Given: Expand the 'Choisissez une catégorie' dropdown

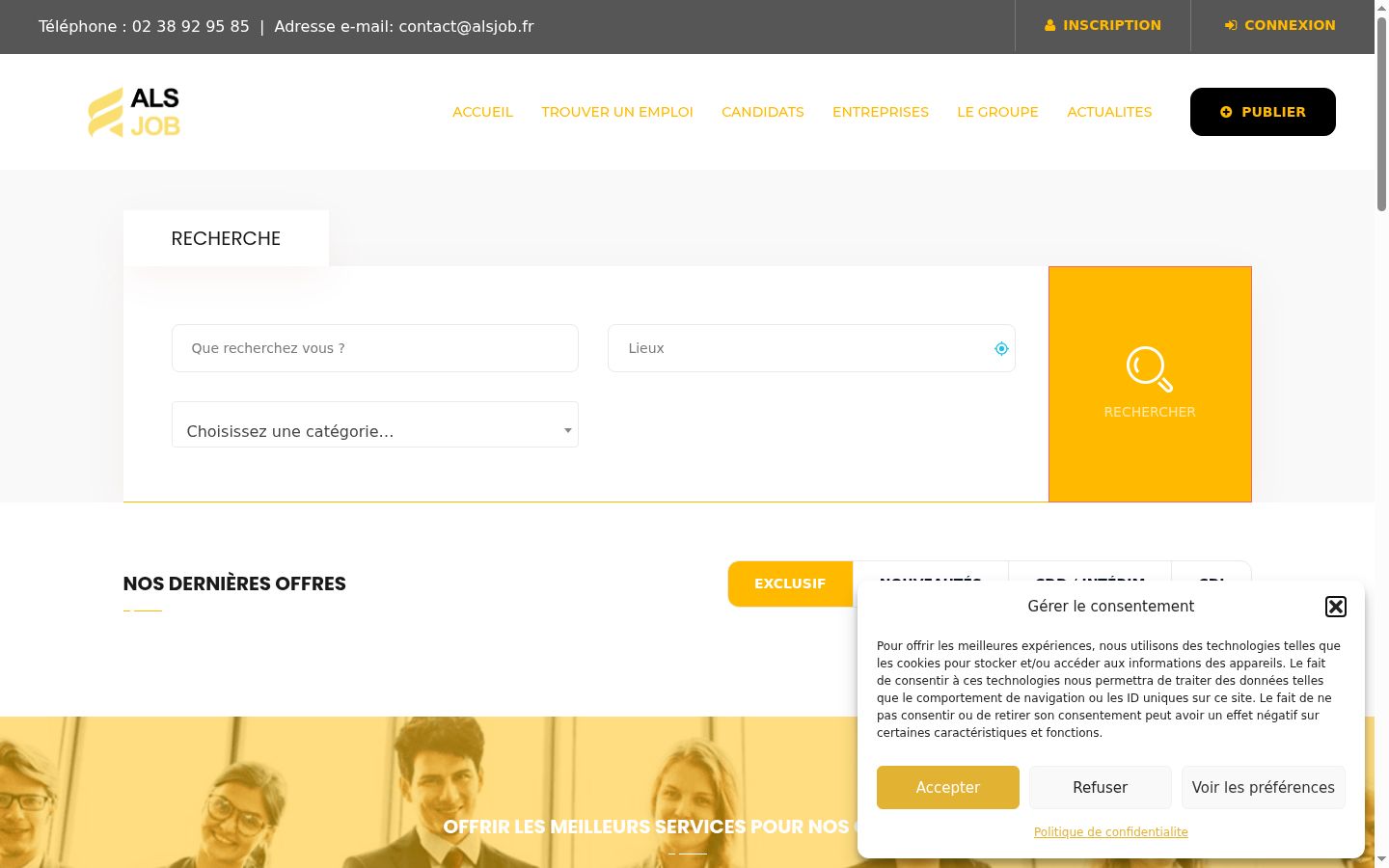Looking at the screenshot, I should pyautogui.click(x=375, y=424).
